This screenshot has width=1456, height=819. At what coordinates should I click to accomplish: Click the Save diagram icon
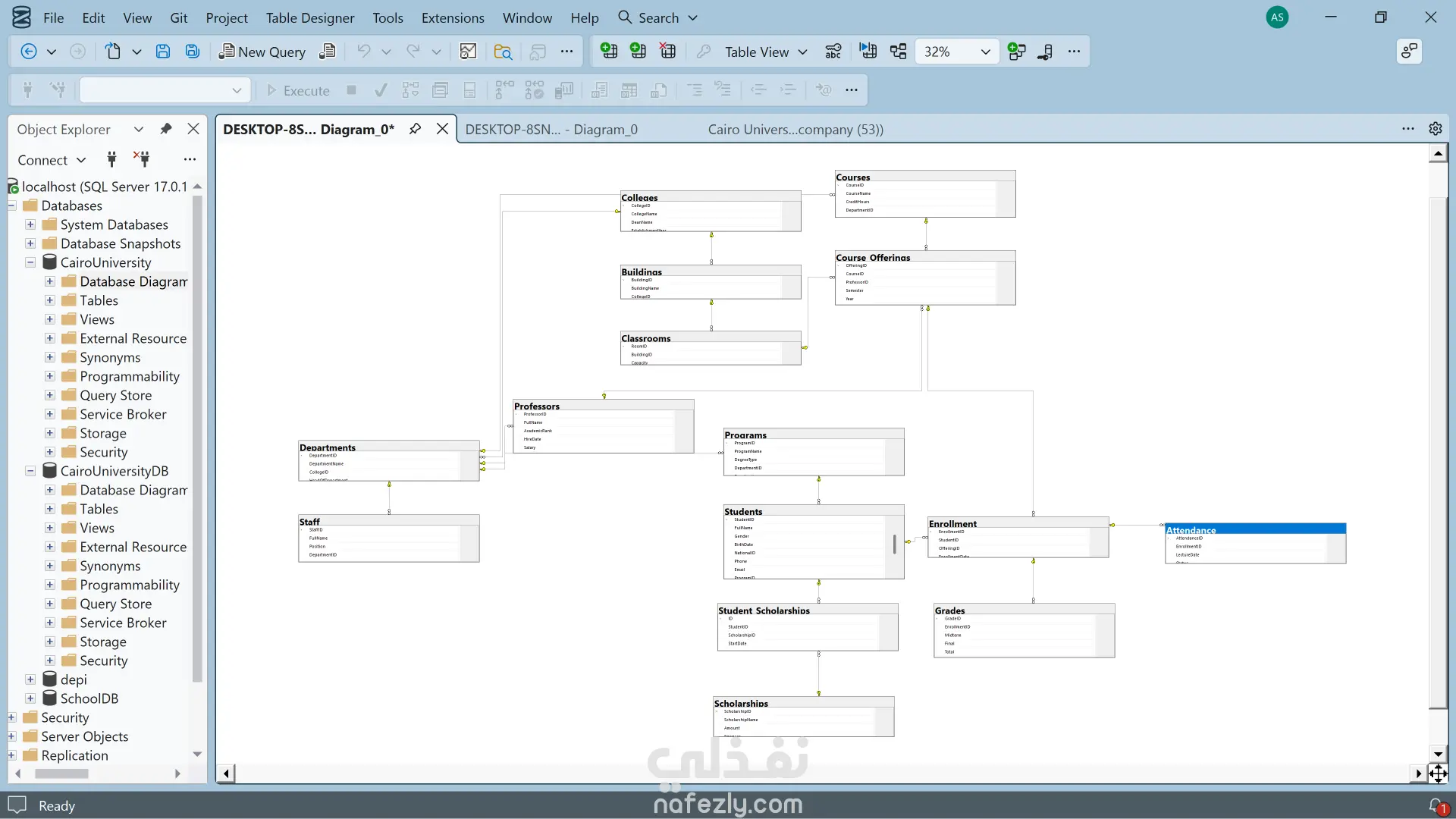tap(163, 52)
